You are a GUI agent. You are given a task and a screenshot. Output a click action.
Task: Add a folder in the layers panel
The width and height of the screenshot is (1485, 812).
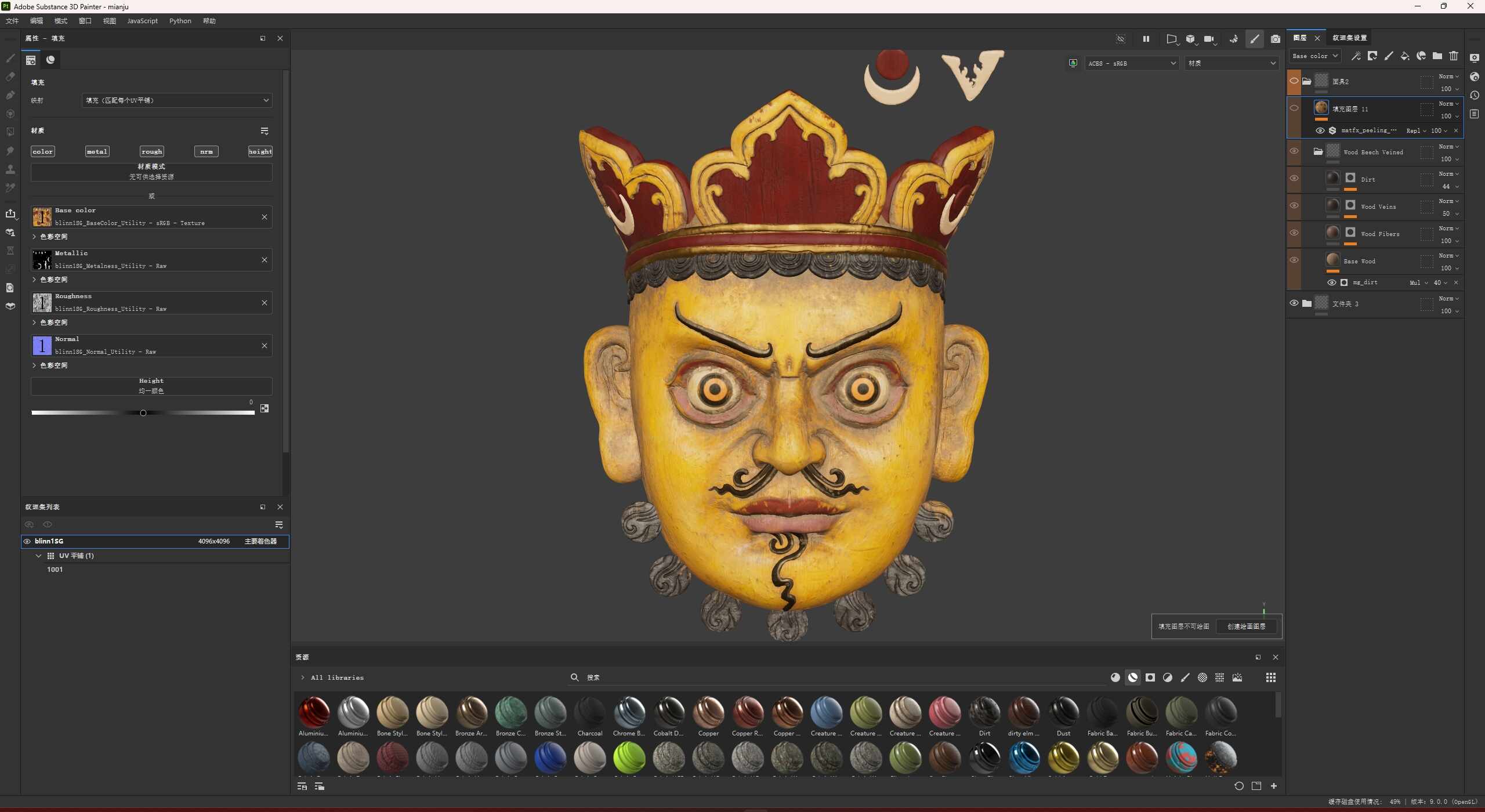click(x=1437, y=56)
